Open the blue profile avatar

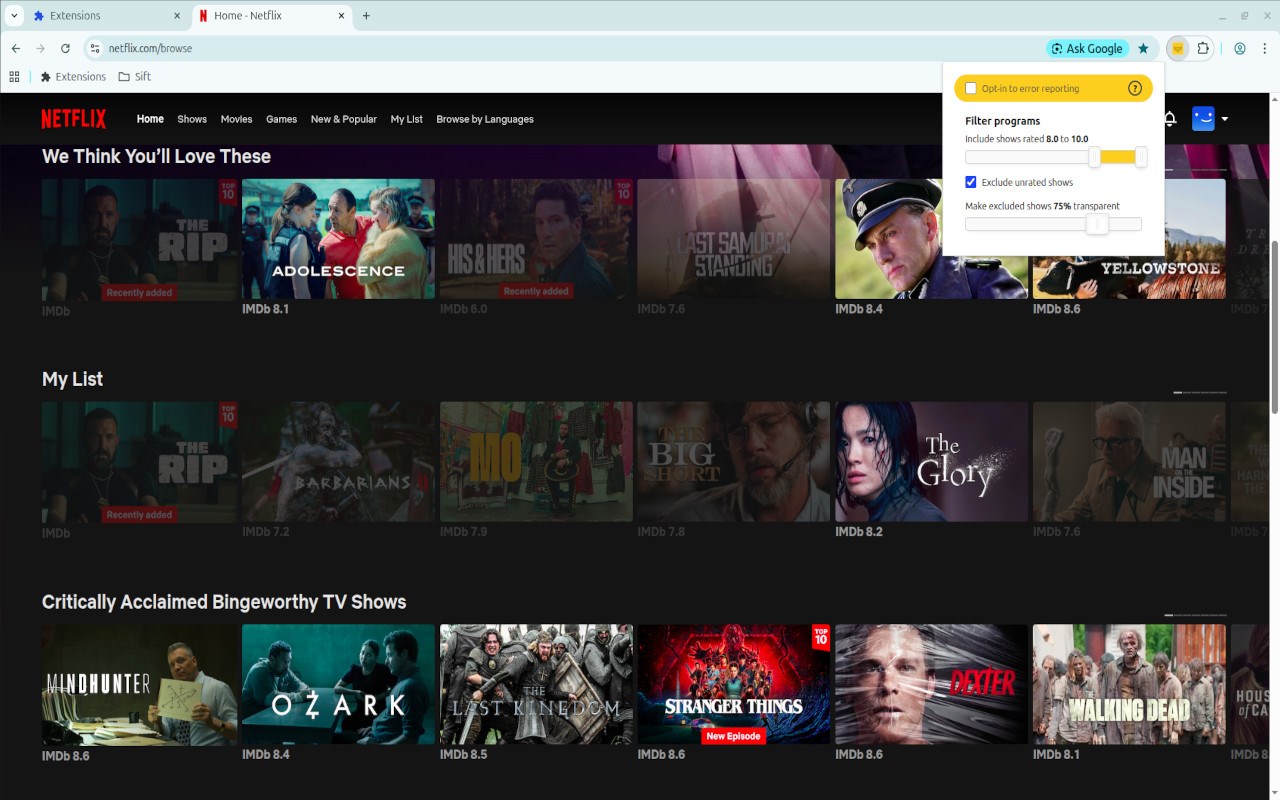1203,118
